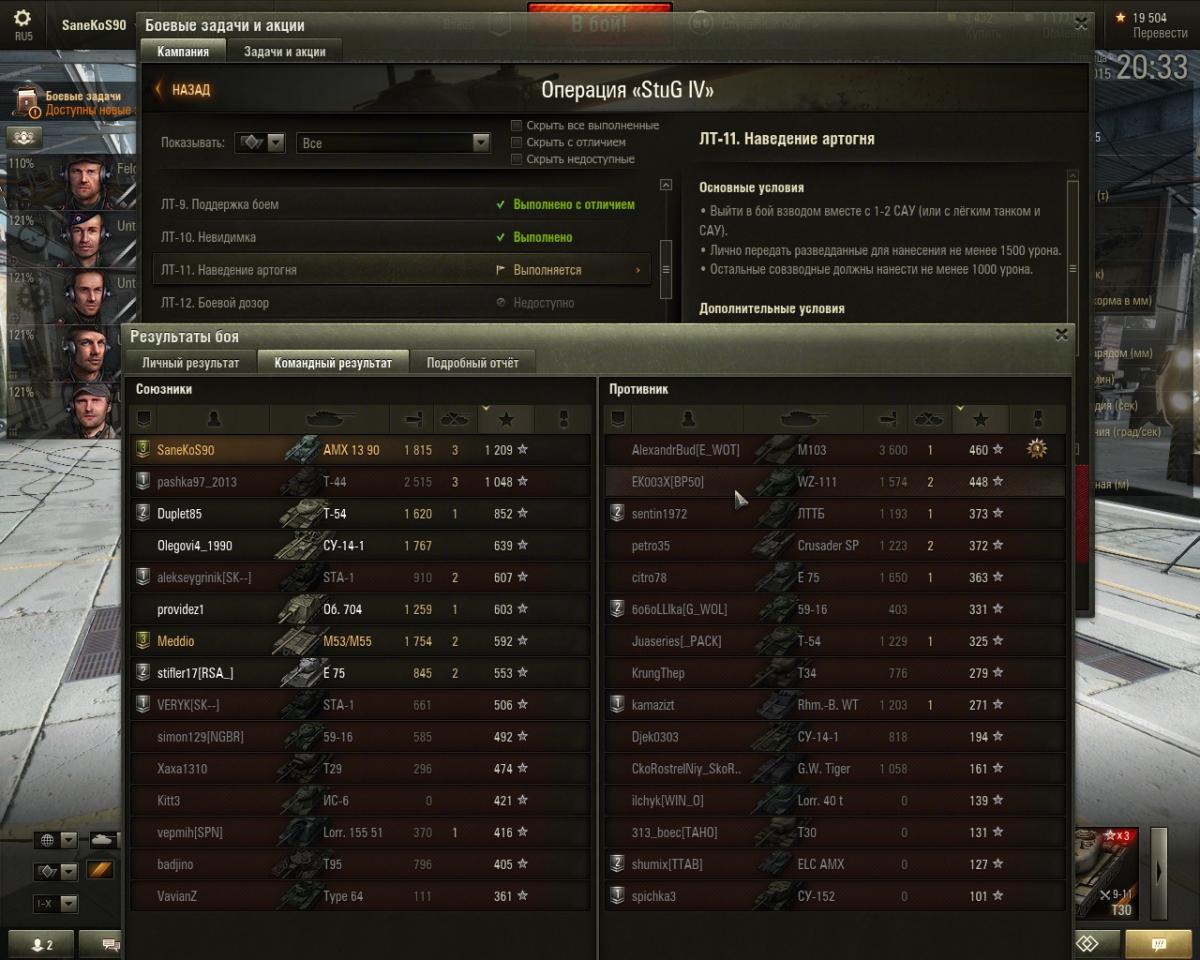Enable 'Скрыть все выполненные' checkbox

pos(517,126)
